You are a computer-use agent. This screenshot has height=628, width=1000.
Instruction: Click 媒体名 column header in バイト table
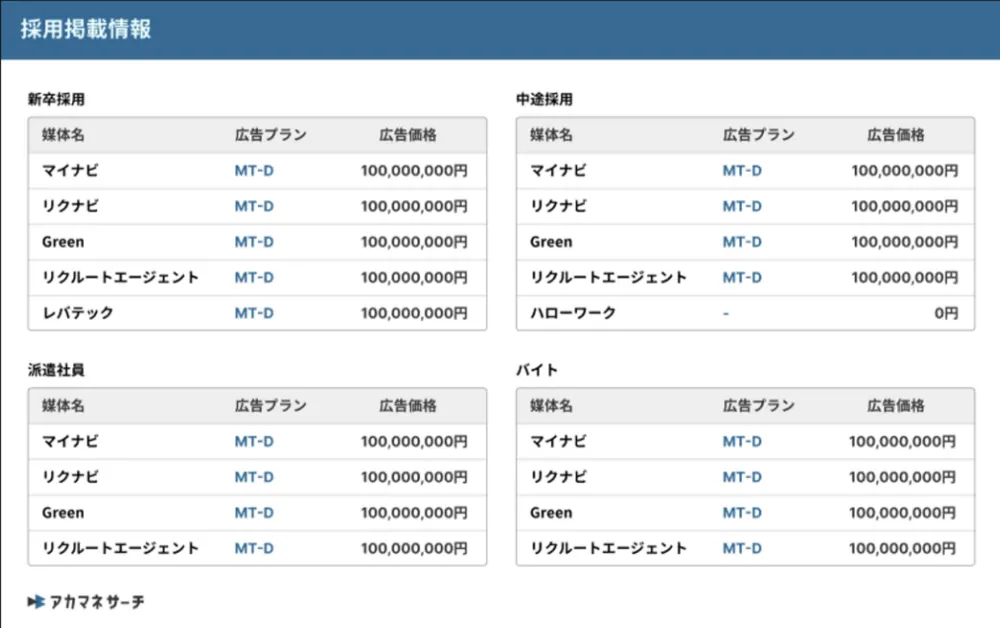click(551, 406)
